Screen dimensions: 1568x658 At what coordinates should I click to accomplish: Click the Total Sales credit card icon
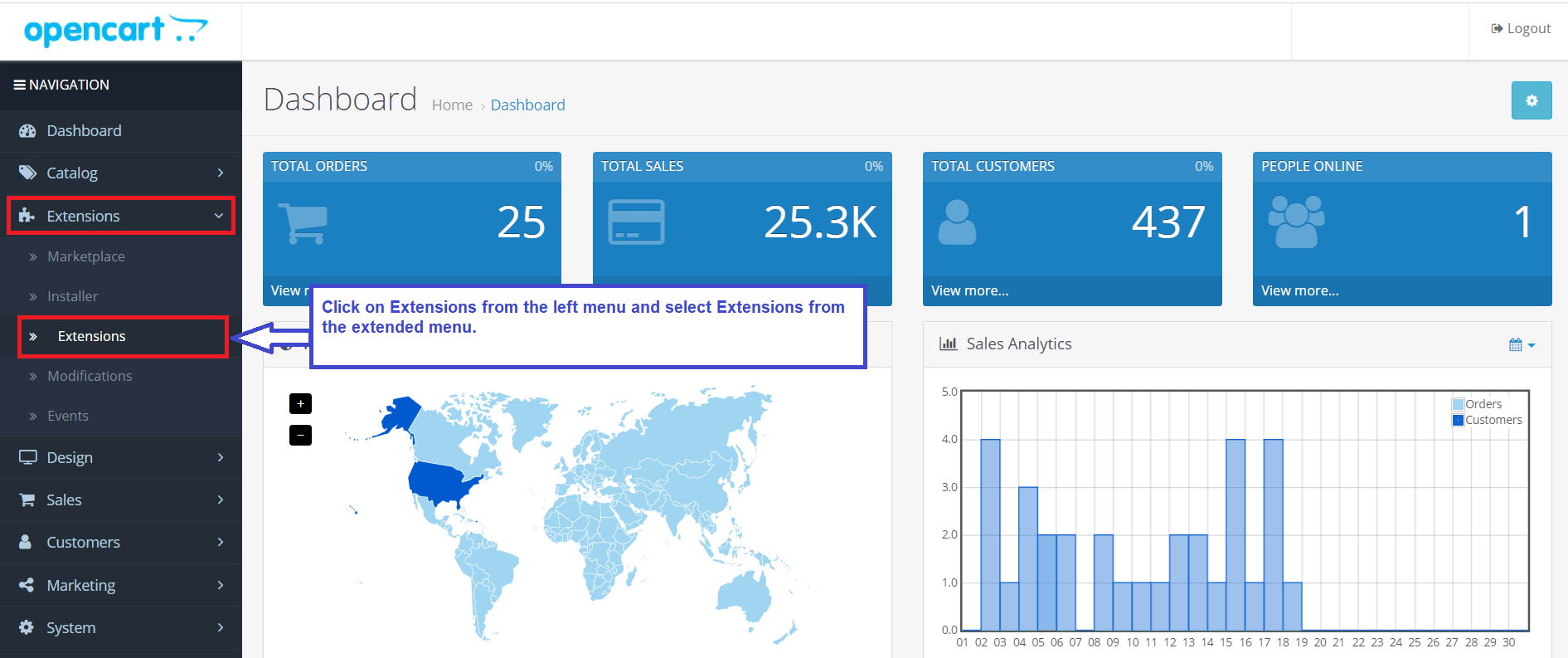pos(636,222)
